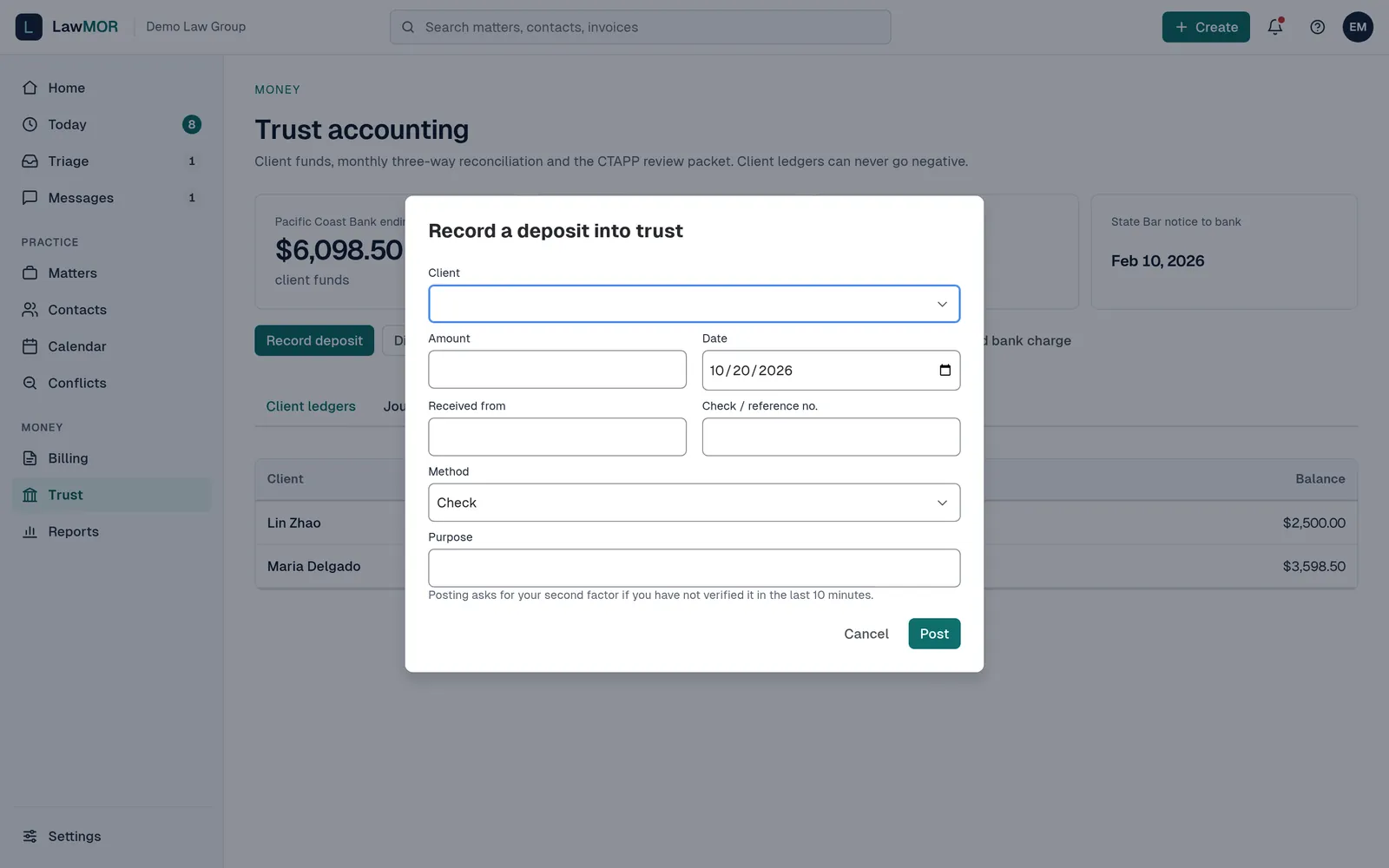Viewport: 1389px width, 868px height.
Task: Open the date picker calendar icon
Action: click(x=945, y=370)
